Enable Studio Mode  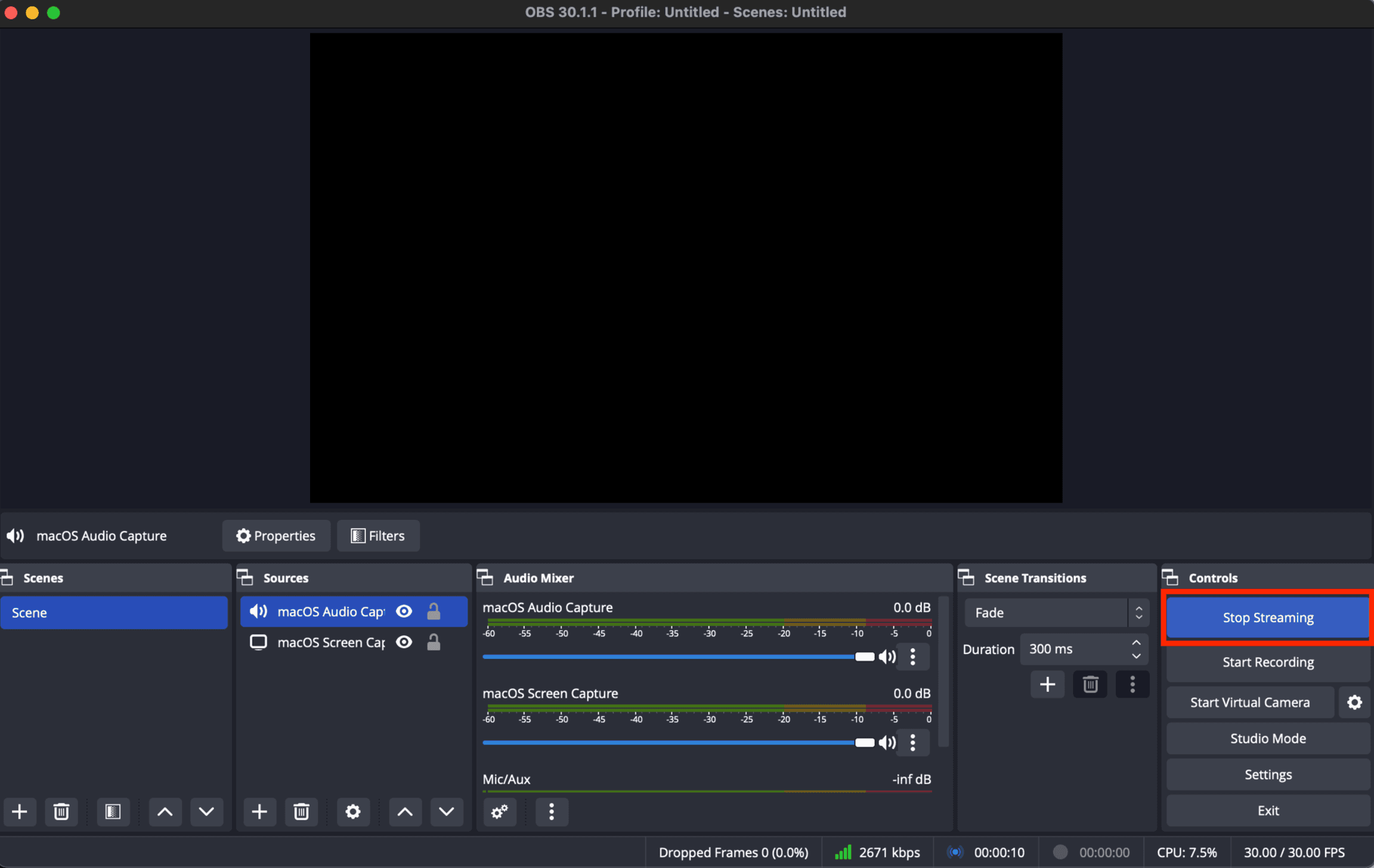pyautogui.click(x=1268, y=739)
